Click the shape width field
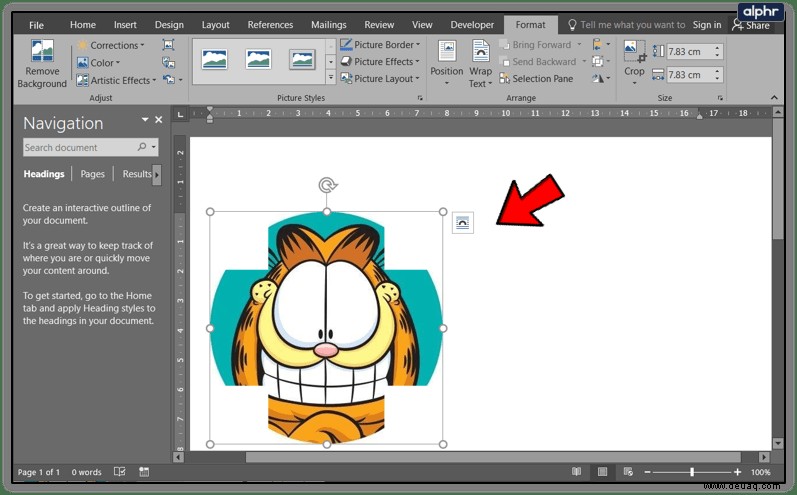Image resolution: width=797 pixels, height=495 pixels. [x=689, y=75]
